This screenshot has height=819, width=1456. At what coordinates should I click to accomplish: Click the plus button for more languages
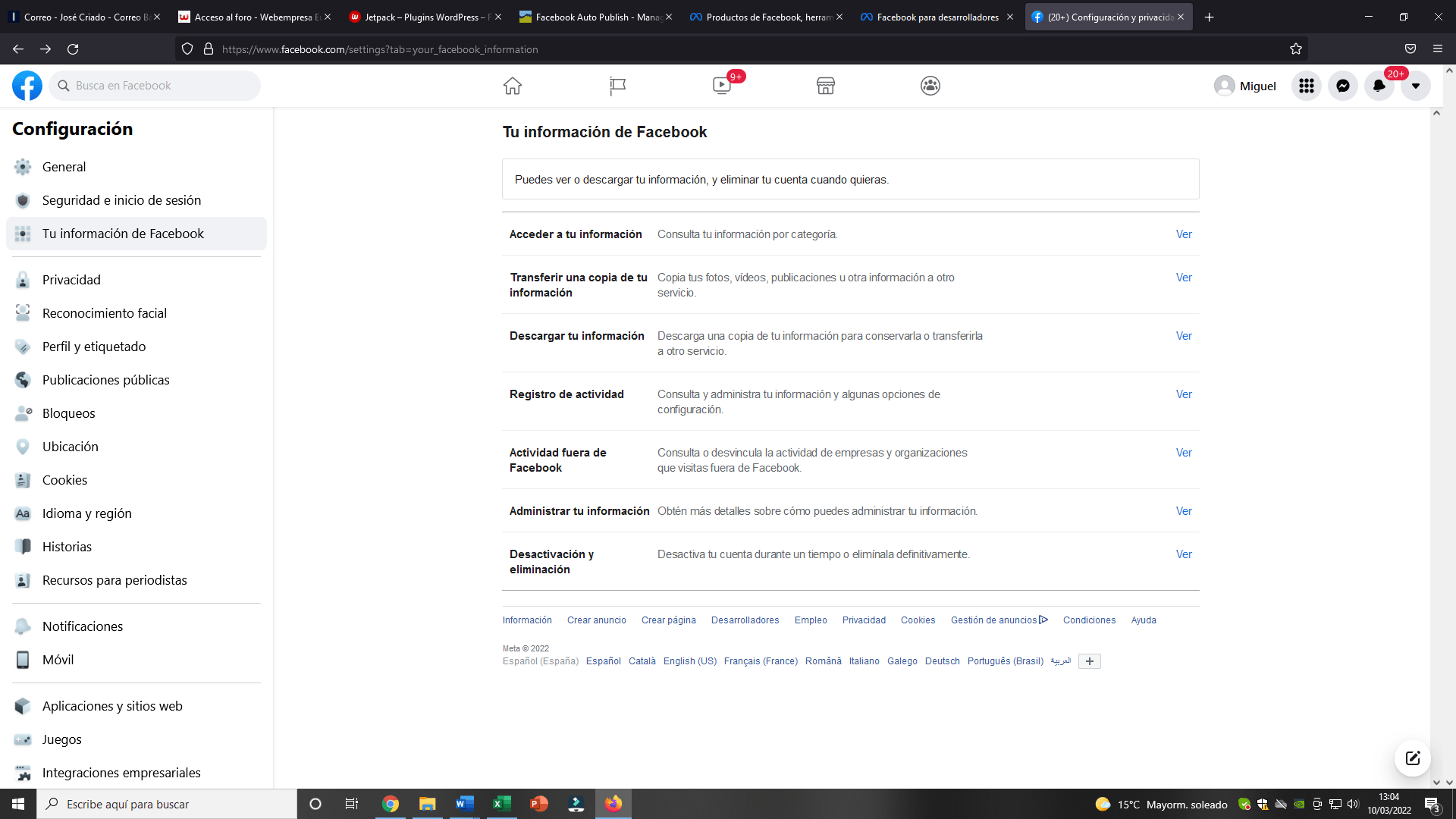(1090, 661)
